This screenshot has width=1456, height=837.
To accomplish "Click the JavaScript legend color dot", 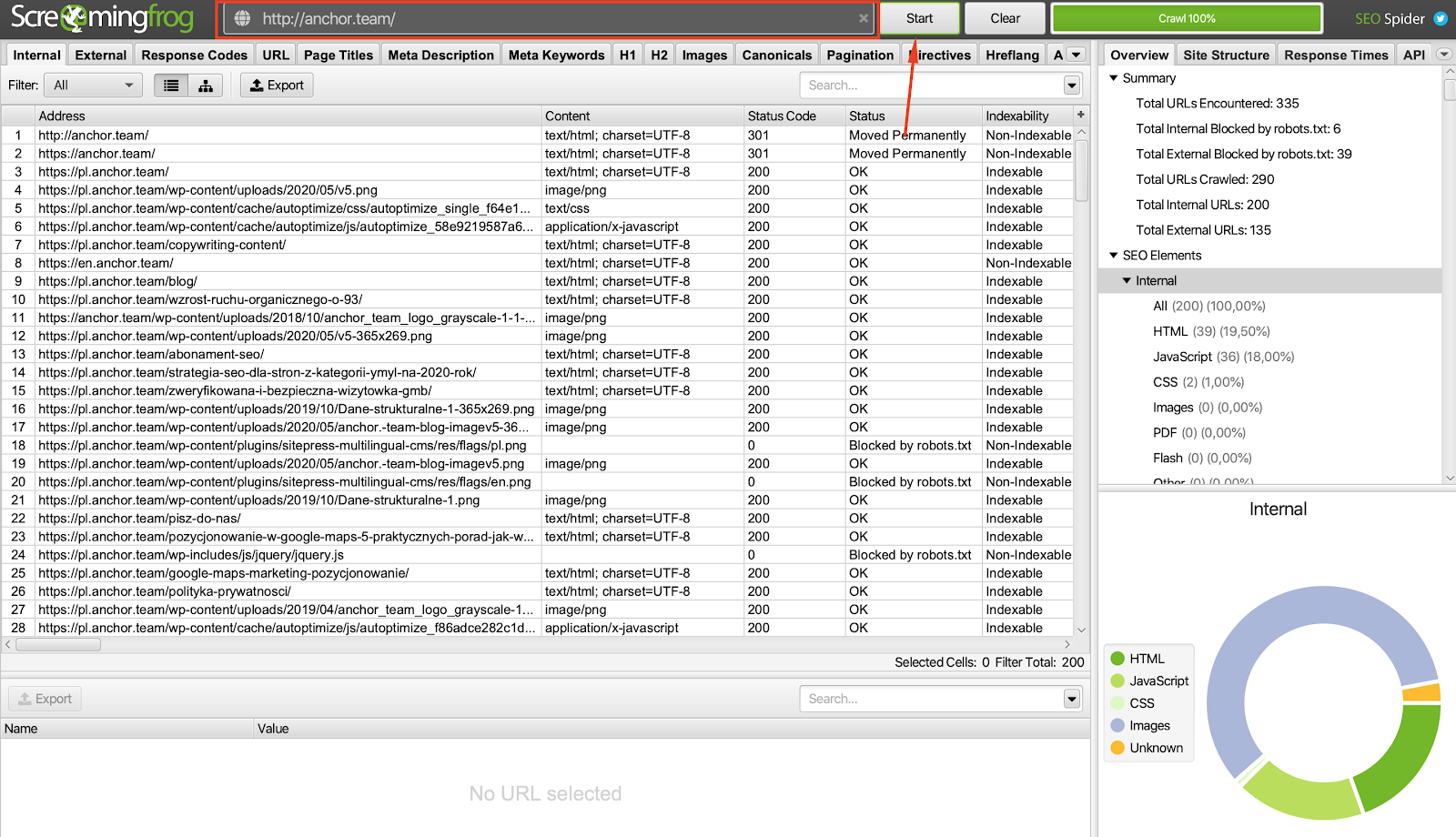I will pyautogui.click(x=1117, y=681).
